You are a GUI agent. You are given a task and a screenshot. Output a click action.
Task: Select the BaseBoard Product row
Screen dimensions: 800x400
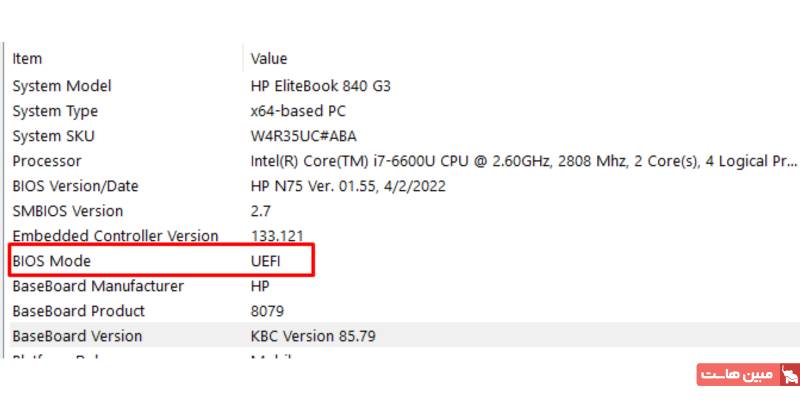click(x=79, y=311)
